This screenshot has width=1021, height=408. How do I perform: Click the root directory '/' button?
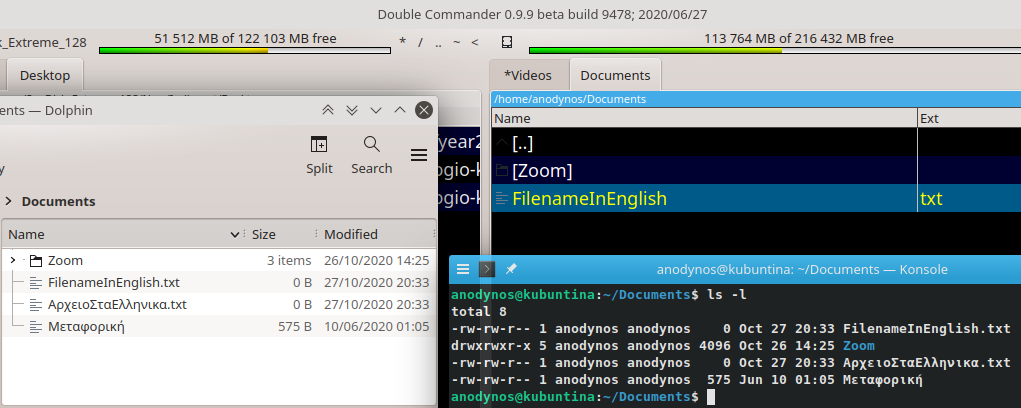click(421, 42)
